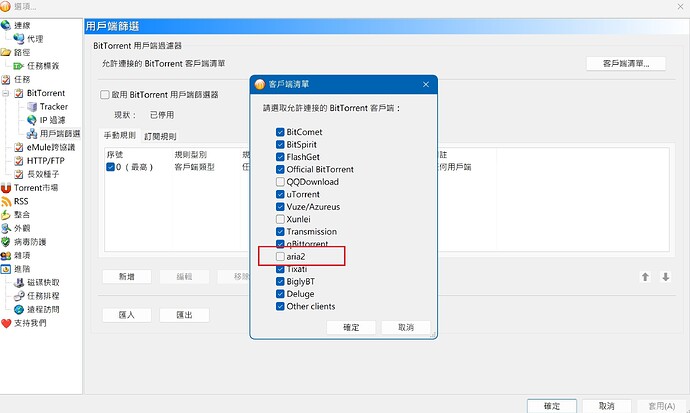Open the IP 過濾 settings page
The height and width of the screenshot is (413, 690).
(53, 120)
